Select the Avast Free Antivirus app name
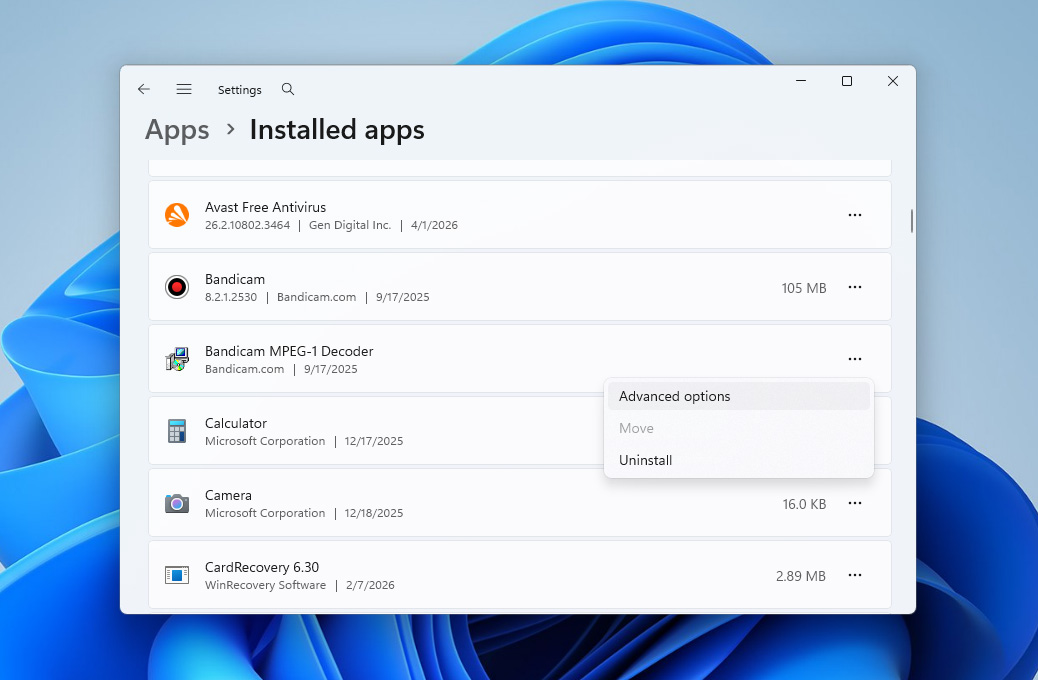Viewport: 1038px width, 680px height. point(265,207)
